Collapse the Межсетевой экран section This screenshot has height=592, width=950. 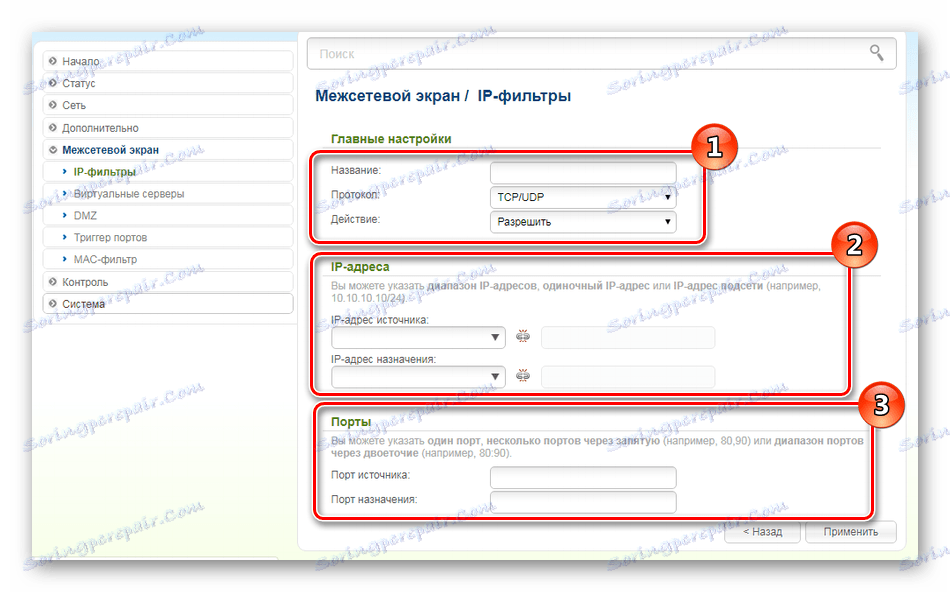168,150
